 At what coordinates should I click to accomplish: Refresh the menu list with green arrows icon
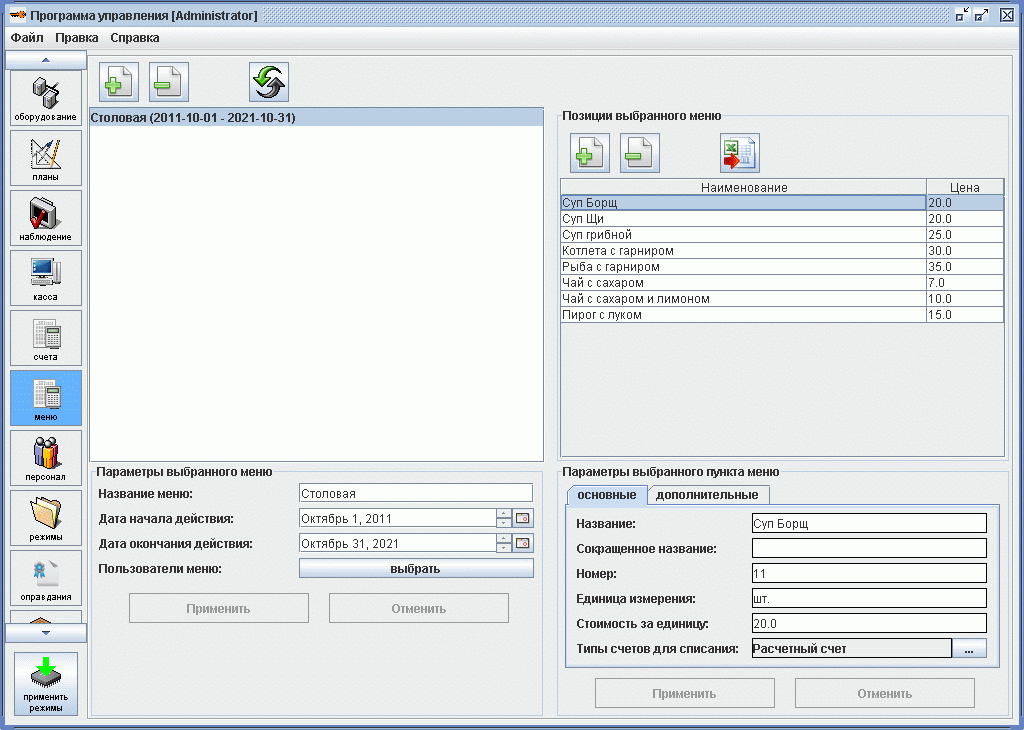269,82
